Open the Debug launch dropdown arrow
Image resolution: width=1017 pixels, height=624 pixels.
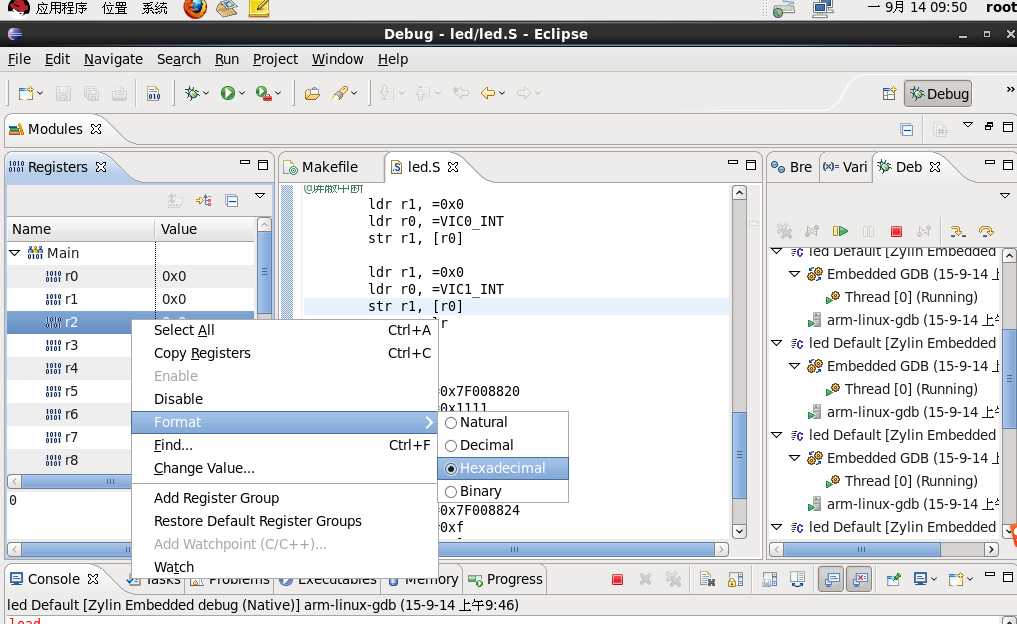tap(206, 93)
